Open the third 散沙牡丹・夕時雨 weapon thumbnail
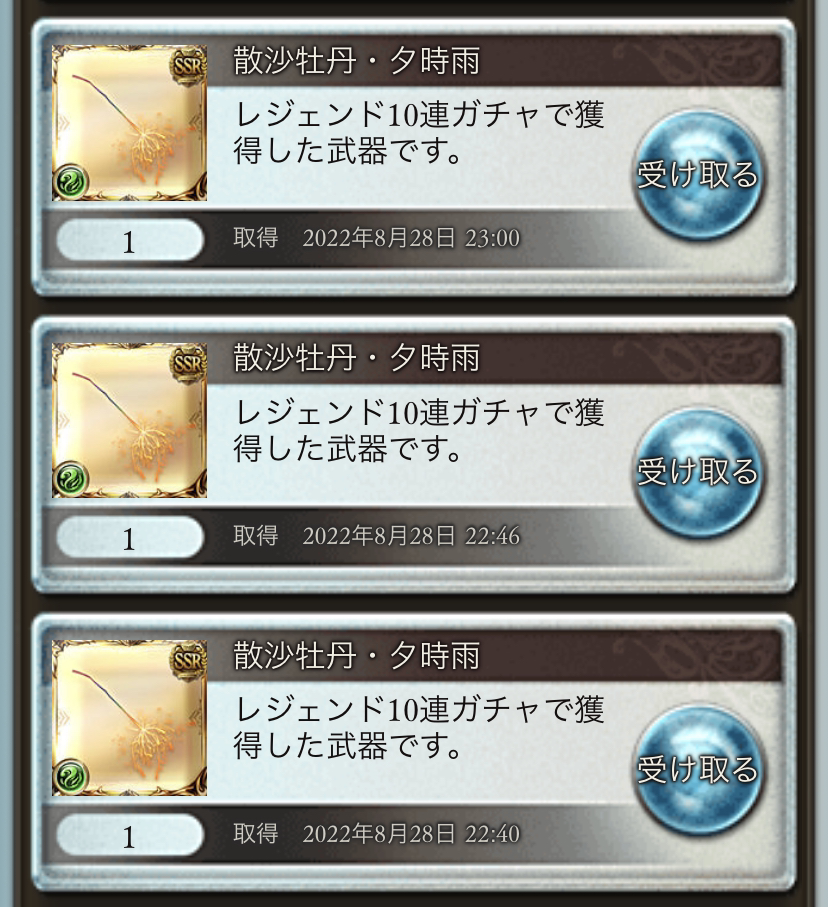The image size is (828, 907). (130, 717)
